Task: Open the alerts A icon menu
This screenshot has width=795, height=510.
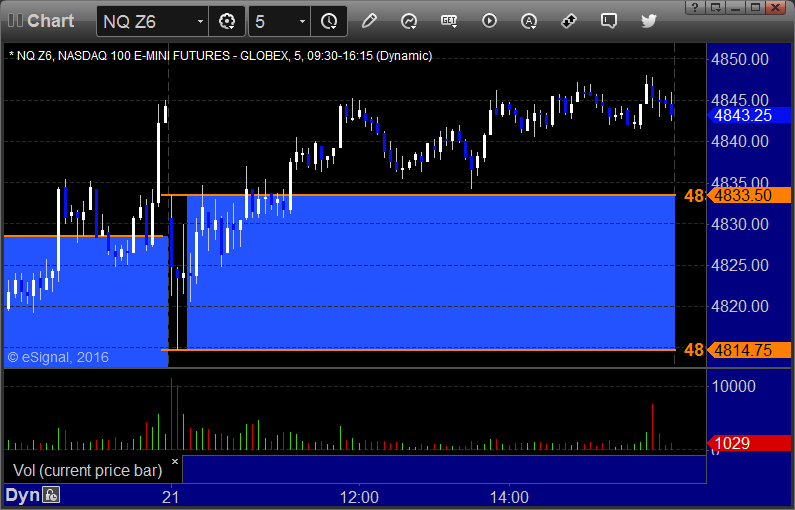Action: pos(529,21)
